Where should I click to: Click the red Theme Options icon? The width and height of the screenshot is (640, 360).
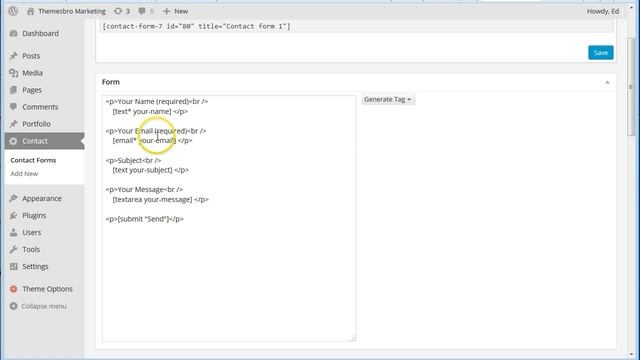coord(13,289)
